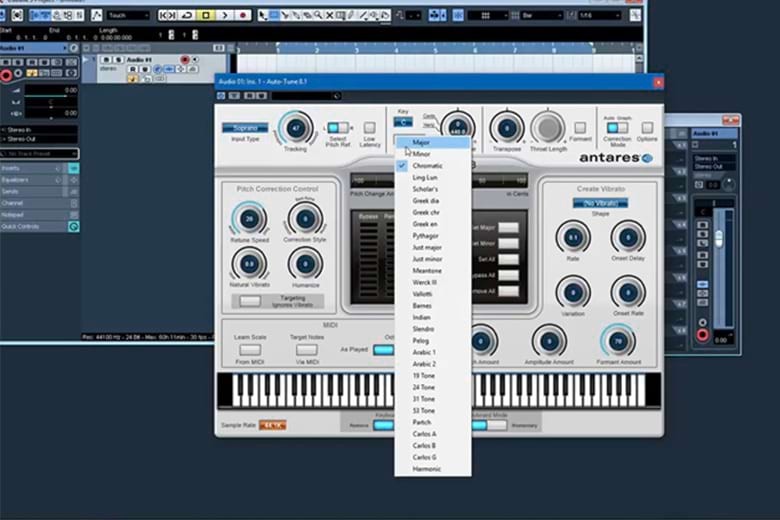
Task: Open the Bar grid type dropdown
Action: [541, 16]
